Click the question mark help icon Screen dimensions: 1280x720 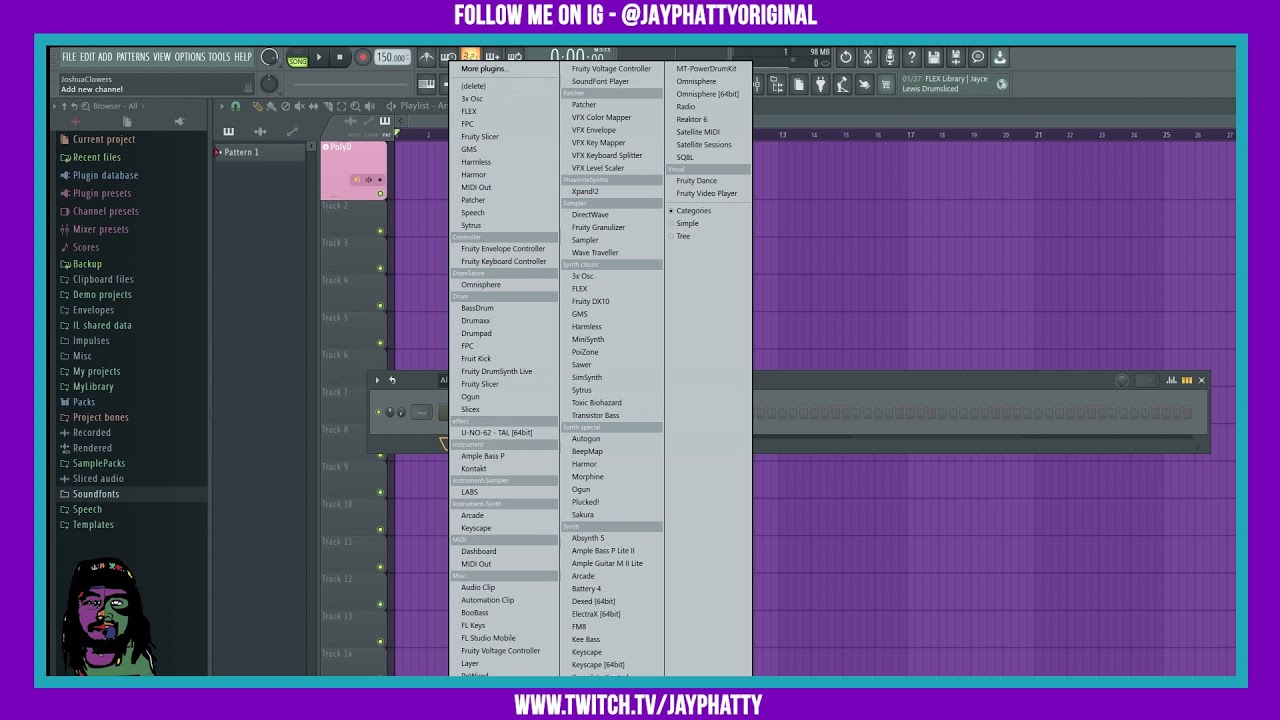coord(911,58)
